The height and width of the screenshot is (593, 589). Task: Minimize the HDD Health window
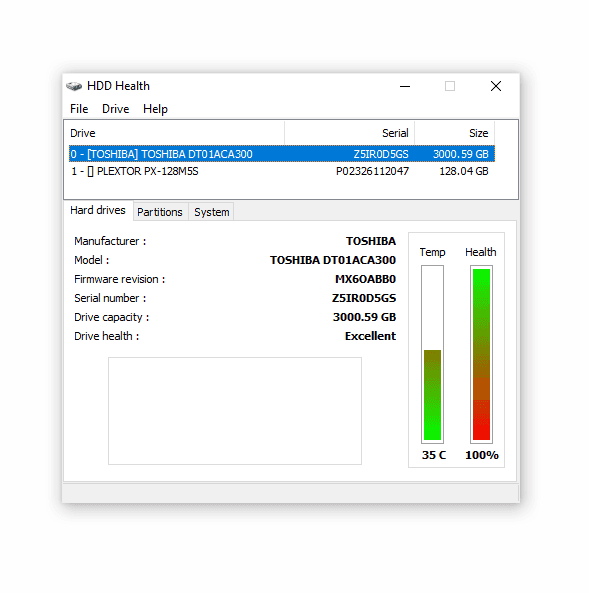point(405,86)
